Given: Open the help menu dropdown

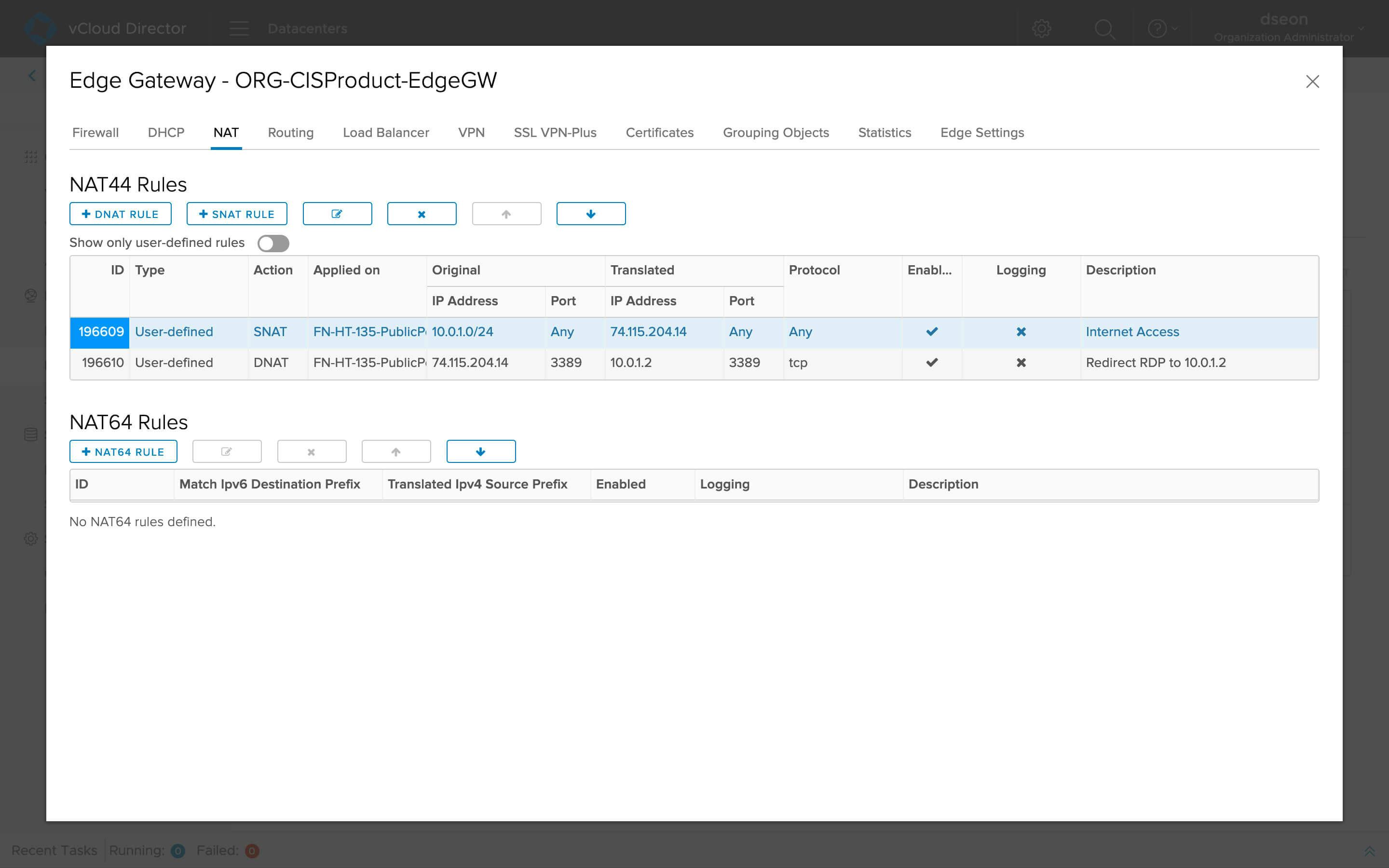Looking at the screenshot, I should click(1160, 28).
